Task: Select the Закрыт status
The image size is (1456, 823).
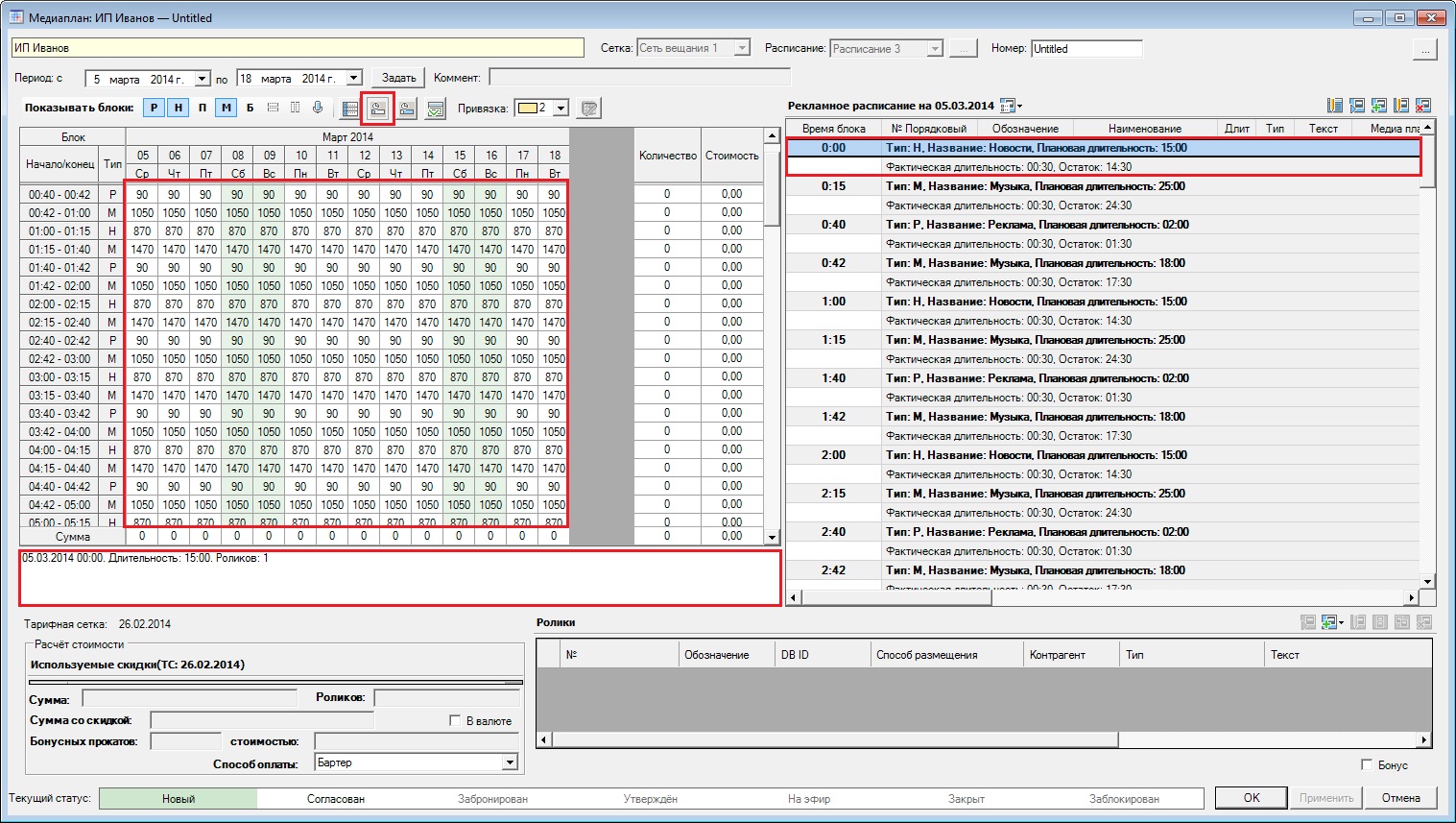Action: [x=967, y=798]
